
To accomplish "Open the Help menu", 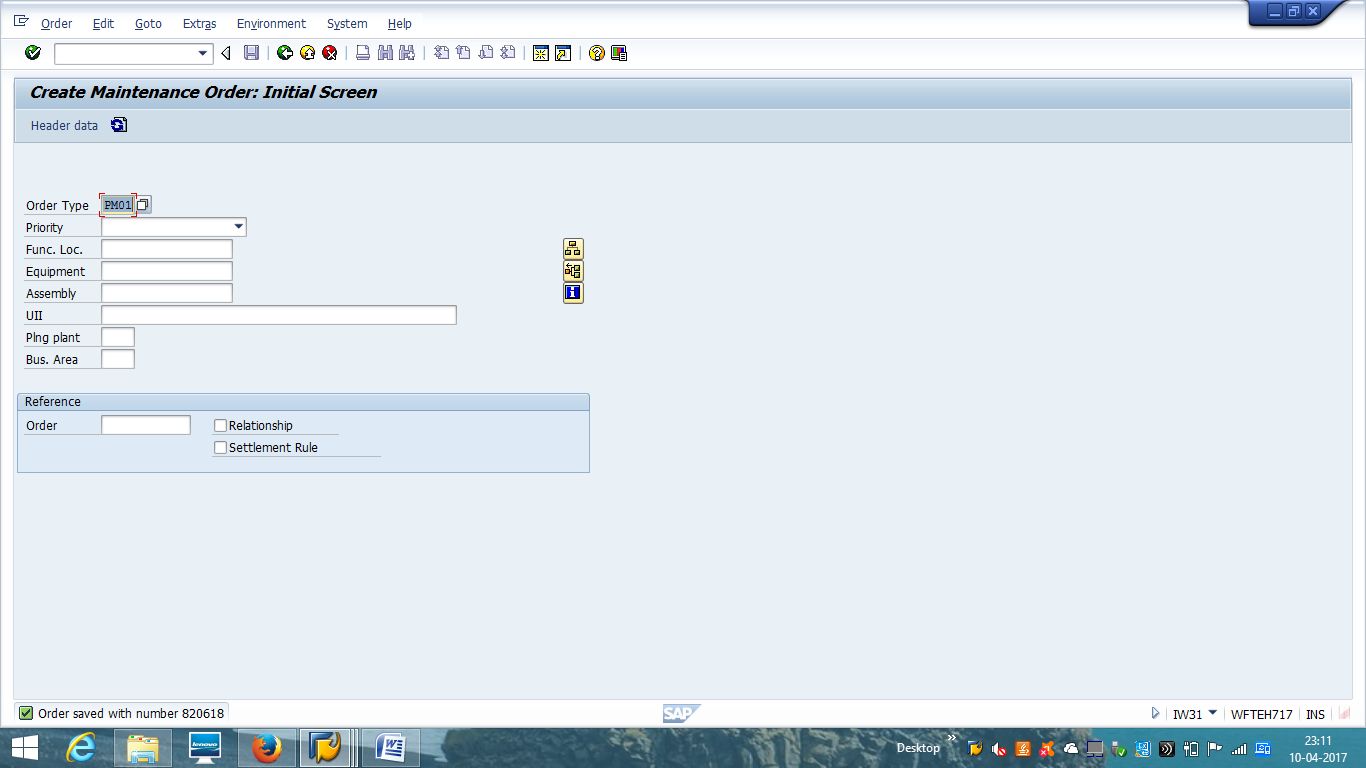I will click(399, 23).
